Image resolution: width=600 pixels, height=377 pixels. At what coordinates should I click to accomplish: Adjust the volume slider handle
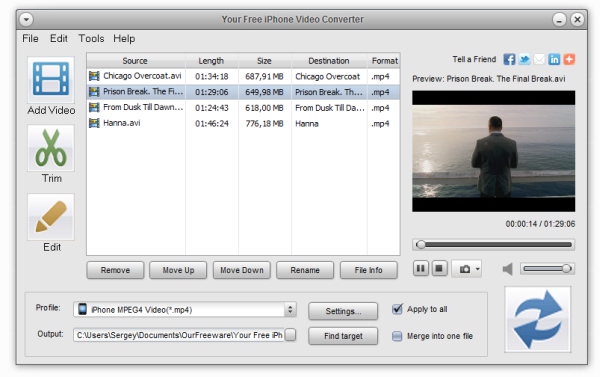coord(566,269)
